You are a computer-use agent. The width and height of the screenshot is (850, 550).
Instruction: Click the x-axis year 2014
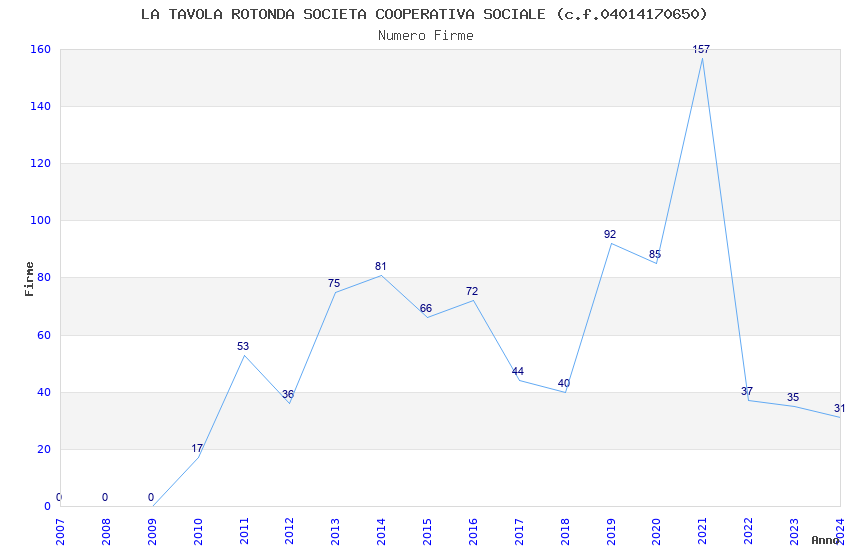pos(382,532)
